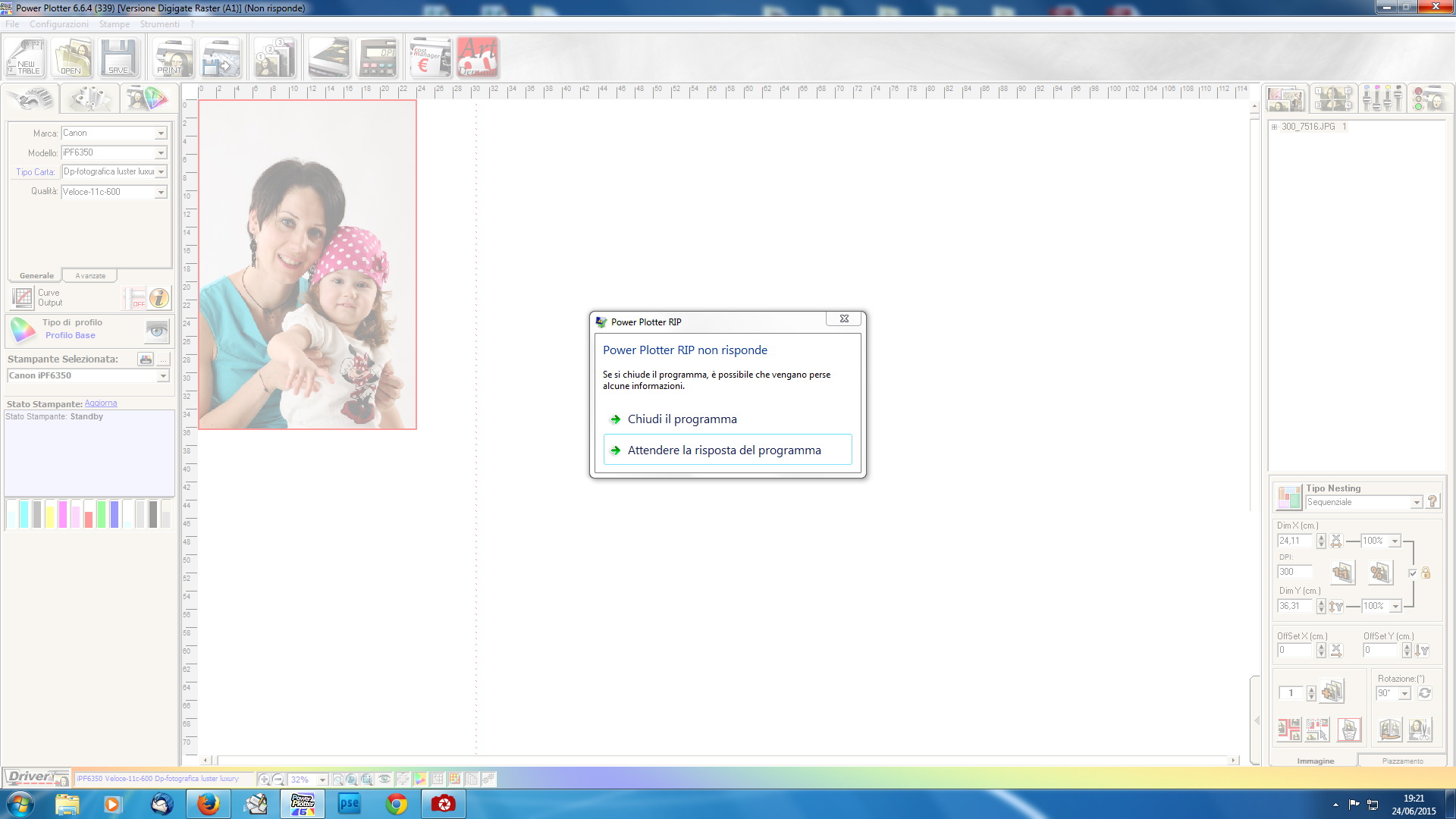Switch to the media rolls tab
1456x819 pixels.
(x=89, y=99)
